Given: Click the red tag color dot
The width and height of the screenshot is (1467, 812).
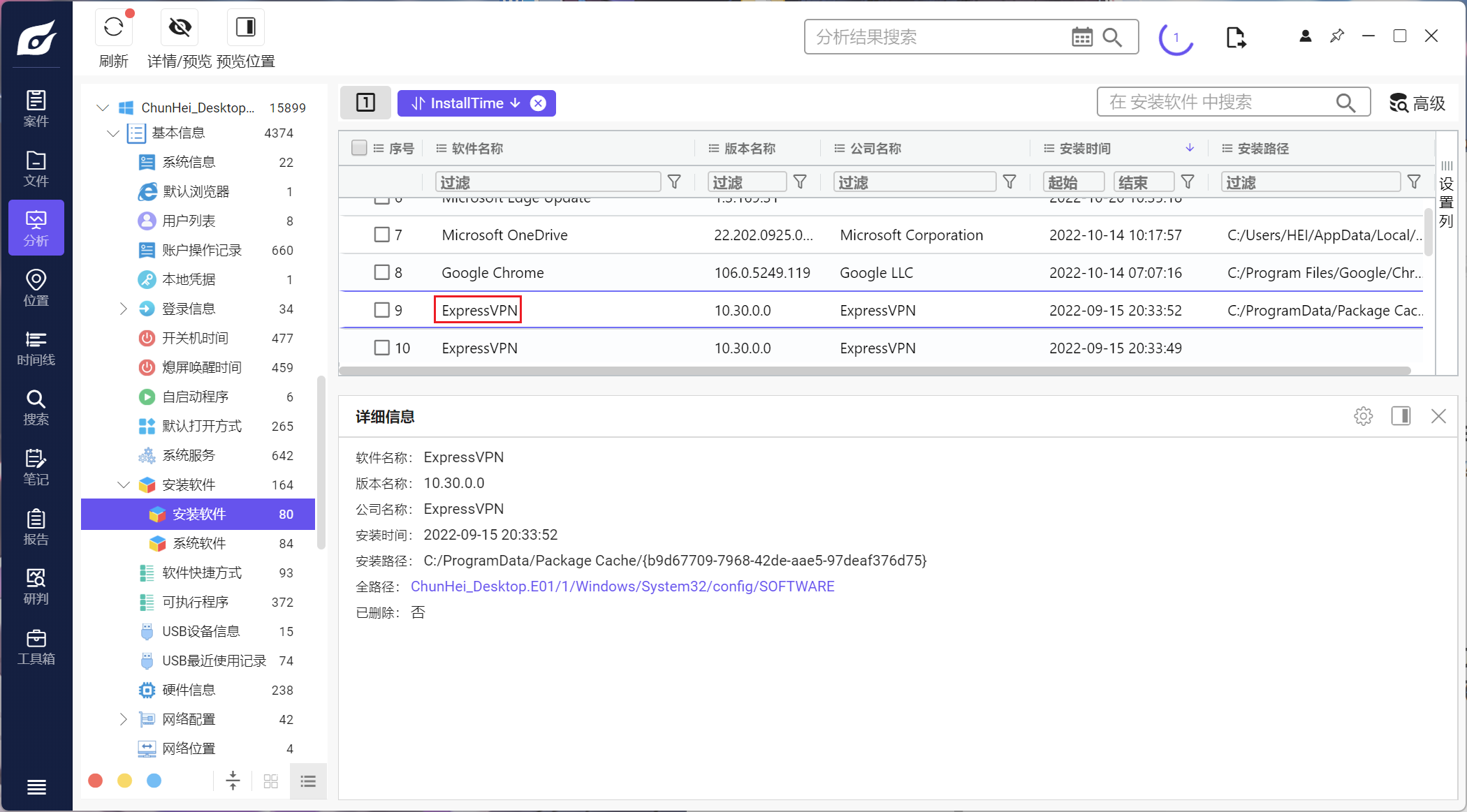Looking at the screenshot, I should click(x=96, y=781).
